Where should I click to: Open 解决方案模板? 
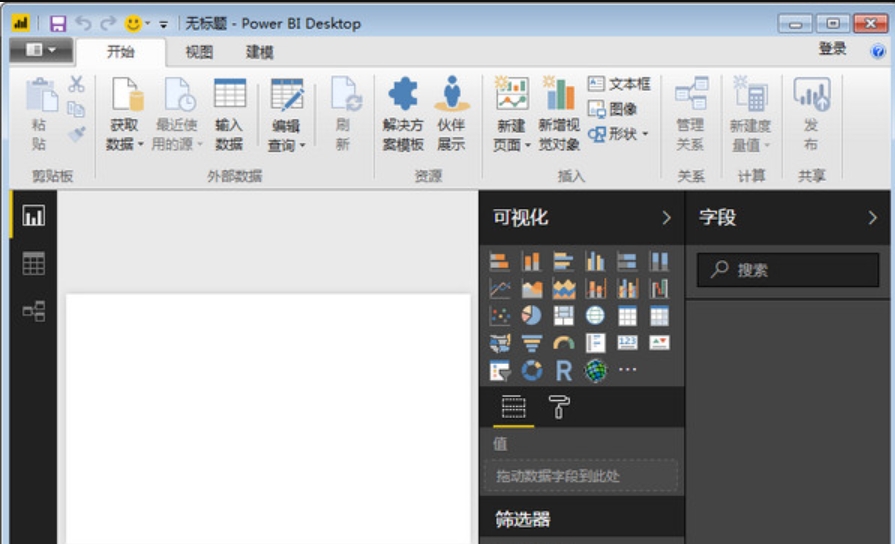coord(403,114)
